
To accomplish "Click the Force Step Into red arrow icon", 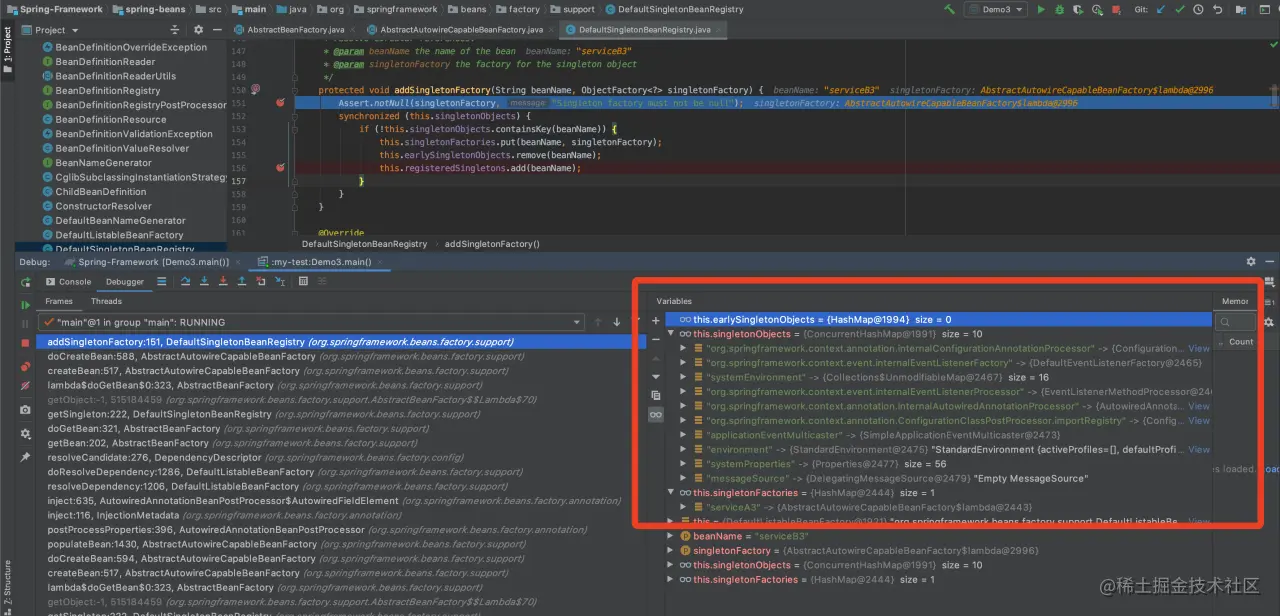I will click(x=223, y=282).
